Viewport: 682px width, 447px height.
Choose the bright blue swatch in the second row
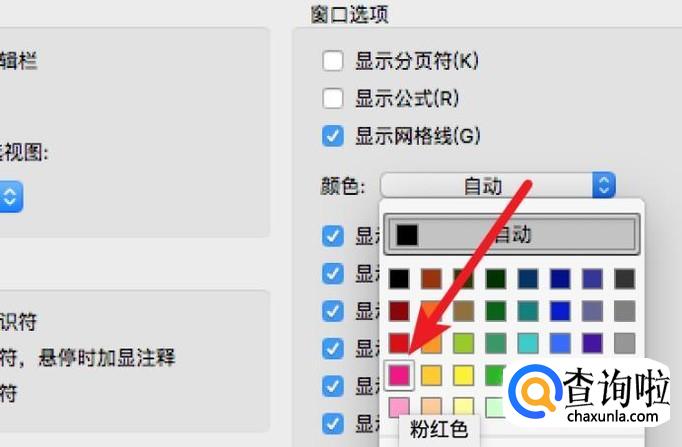click(560, 311)
